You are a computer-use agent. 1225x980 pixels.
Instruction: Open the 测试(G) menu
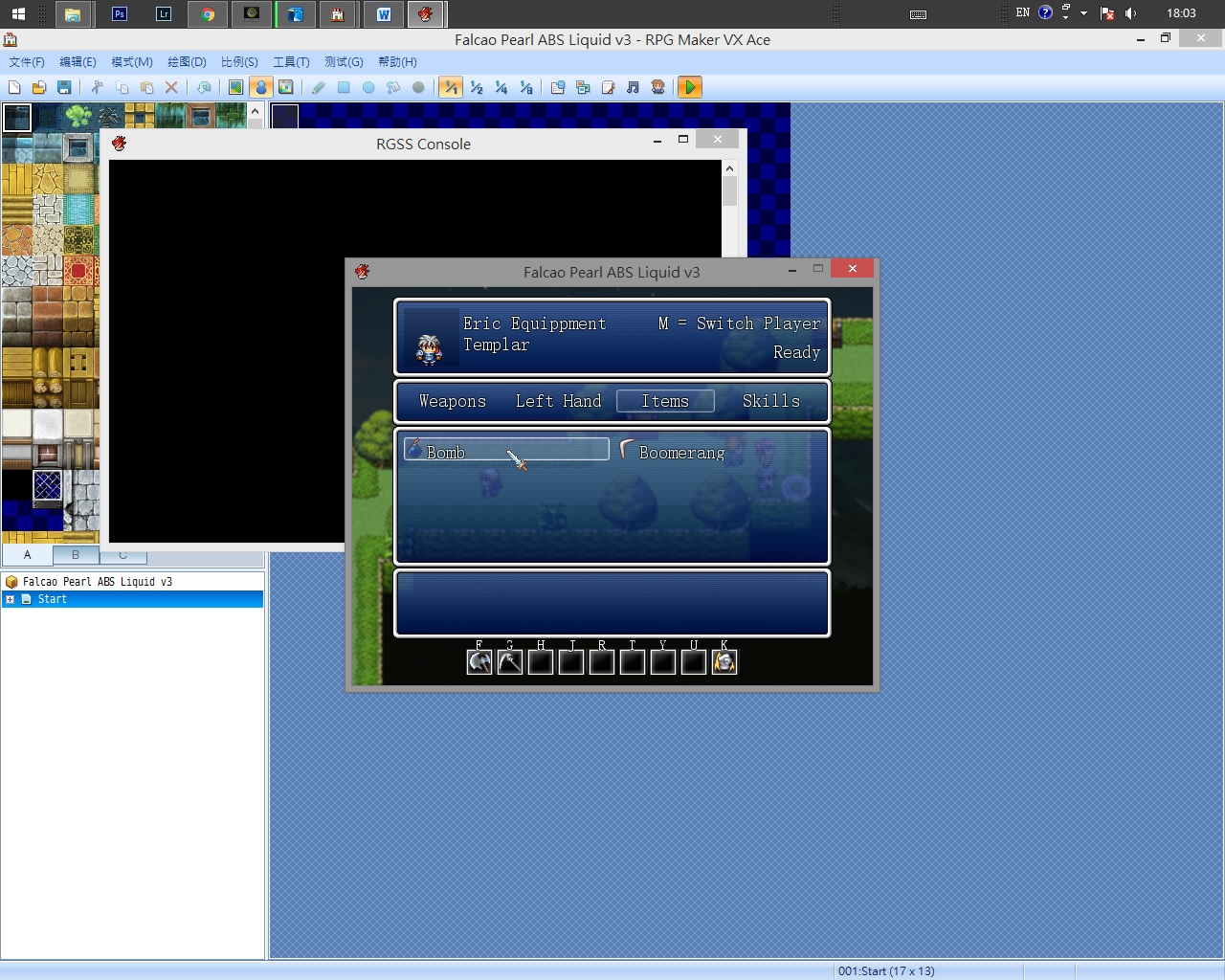pyautogui.click(x=344, y=61)
